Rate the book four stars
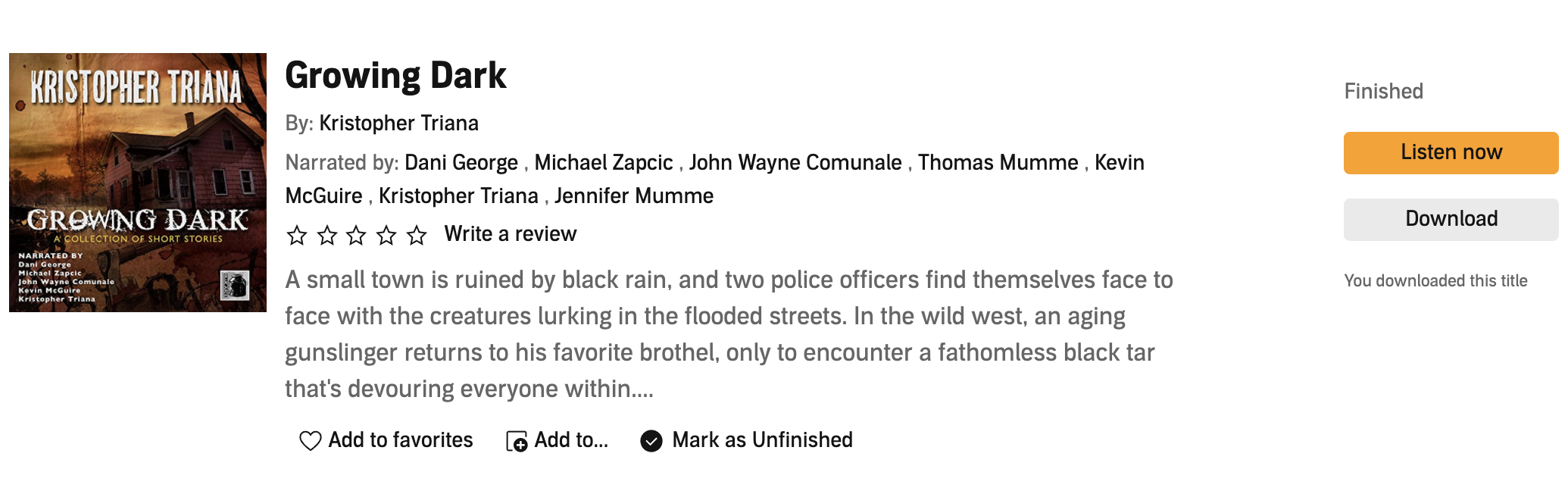 pos(386,236)
